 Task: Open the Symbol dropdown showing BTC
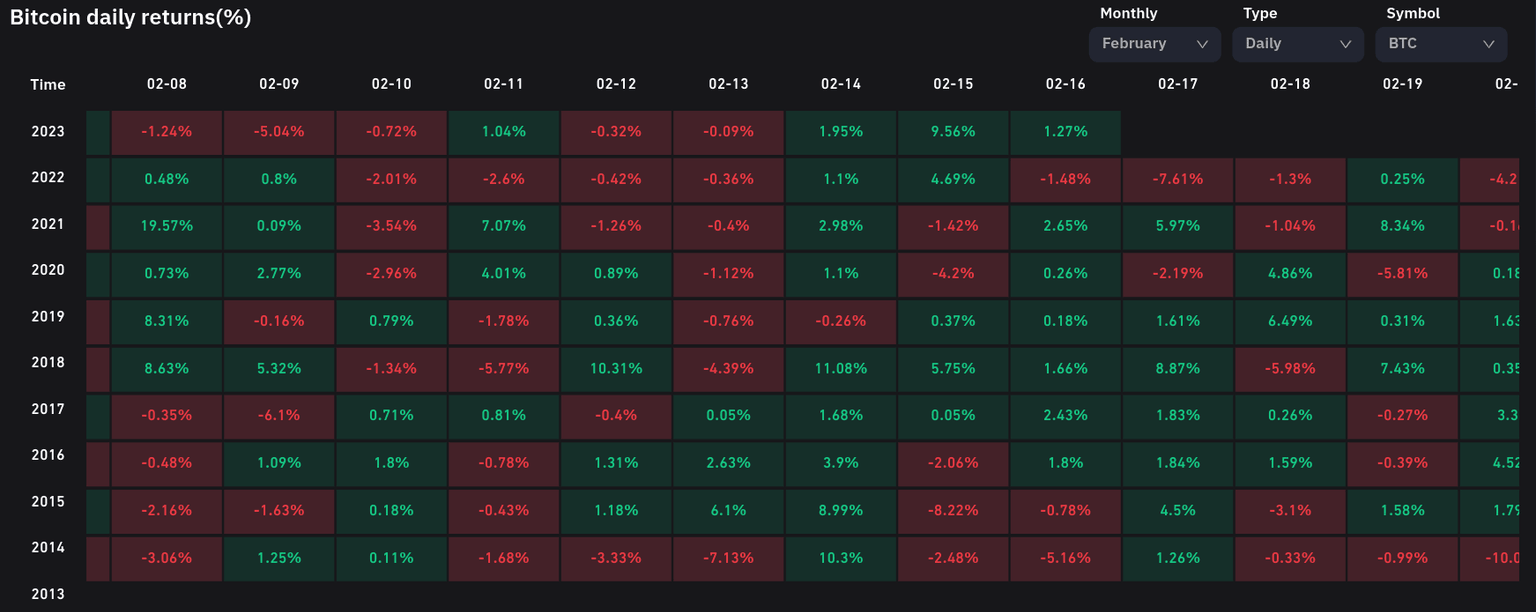(1440, 44)
